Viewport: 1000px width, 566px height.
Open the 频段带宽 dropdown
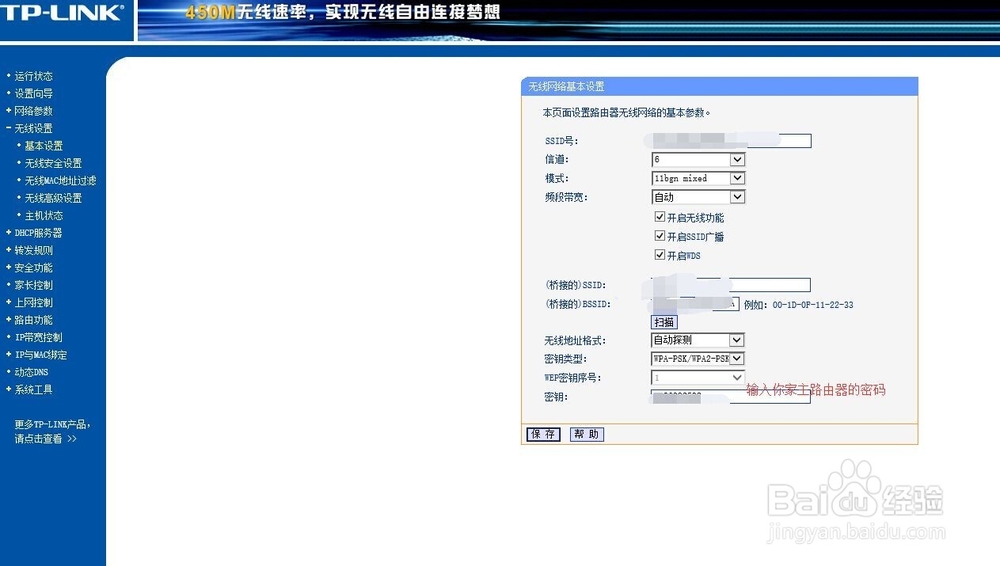tap(698, 197)
